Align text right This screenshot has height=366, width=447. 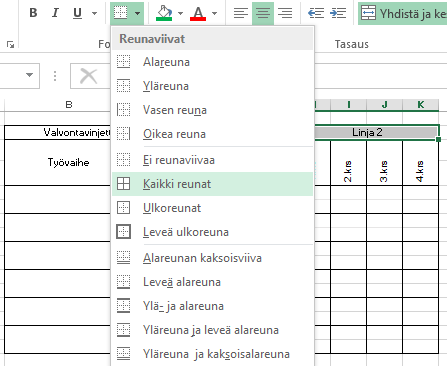tap(285, 13)
